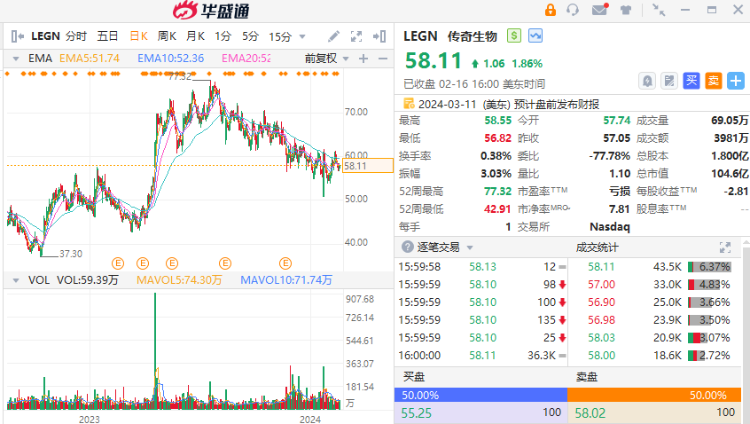Click the MAVOL10:71.74万 label
The width and height of the screenshot is (750, 424).
(286, 280)
